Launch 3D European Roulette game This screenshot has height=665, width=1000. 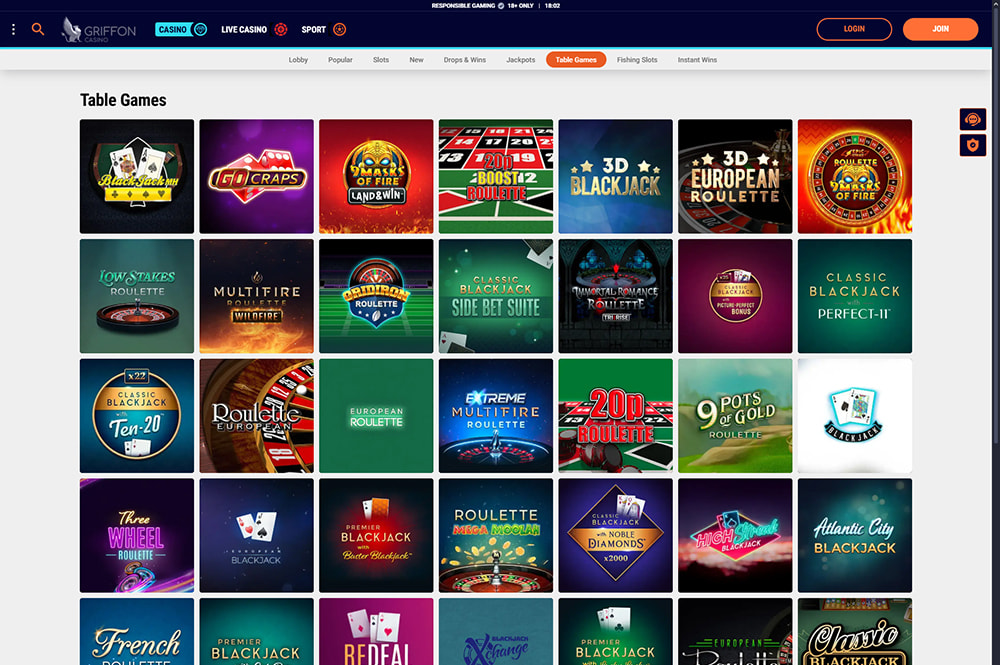pyautogui.click(x=735, y=176)
